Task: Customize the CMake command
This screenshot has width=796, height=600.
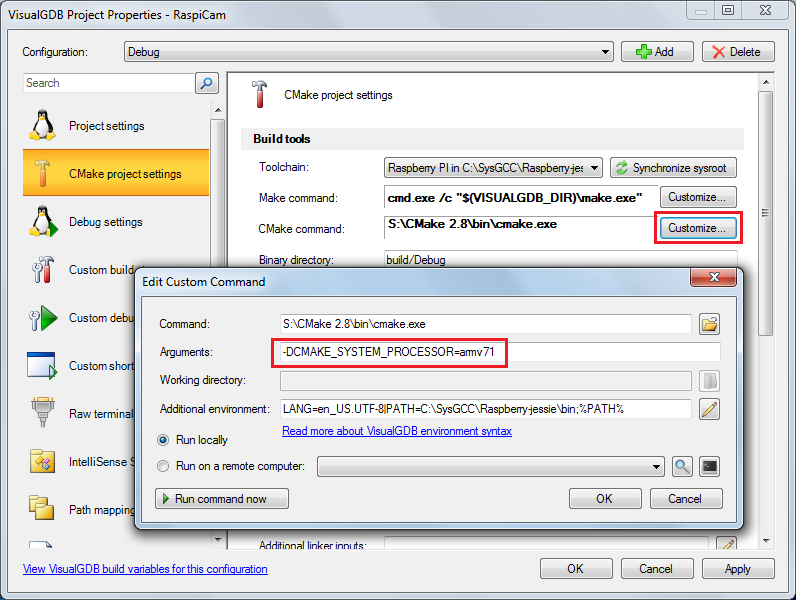Action: (698, 228)
